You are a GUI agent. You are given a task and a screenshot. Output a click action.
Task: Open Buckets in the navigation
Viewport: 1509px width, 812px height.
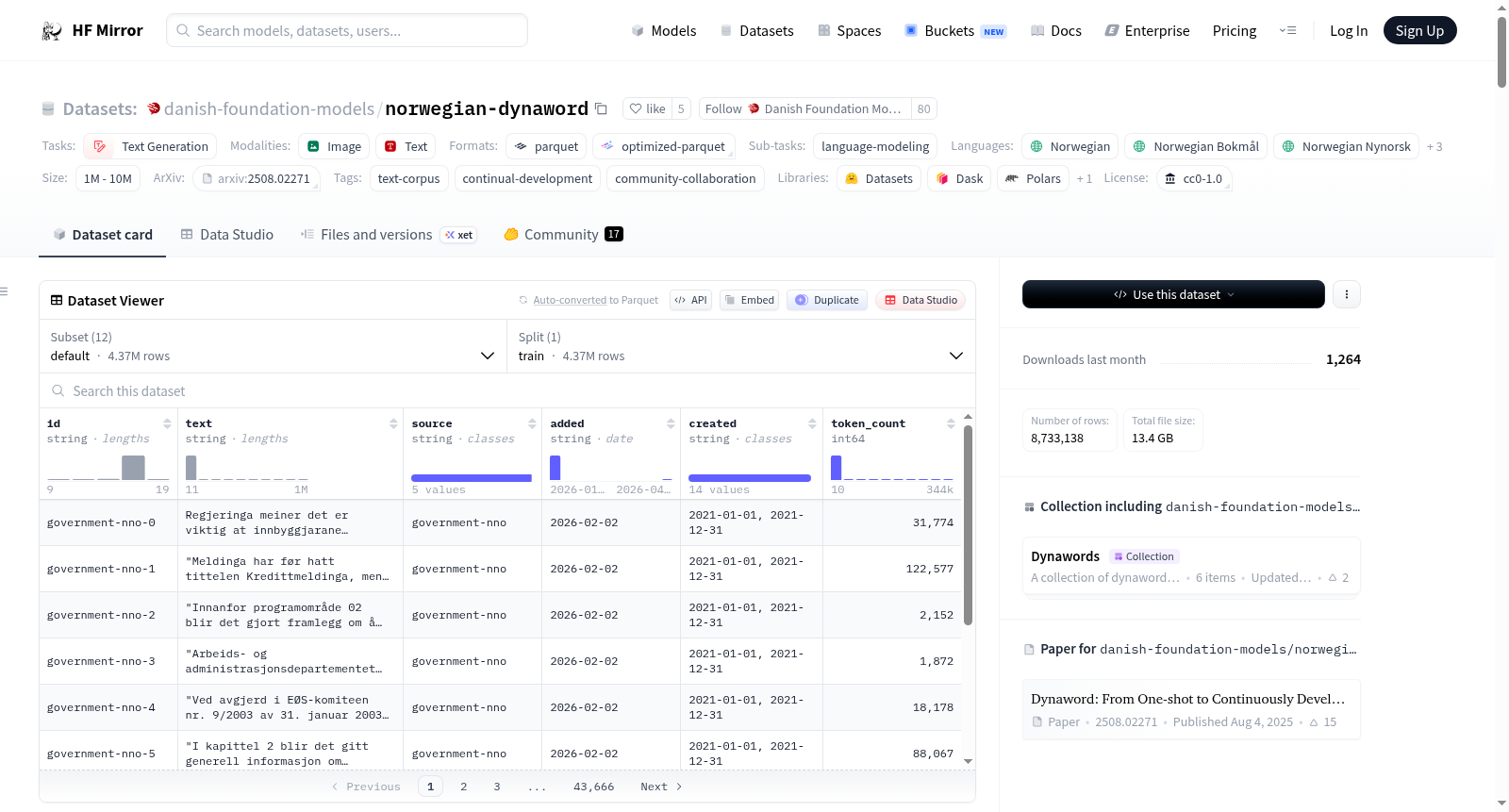click(955, 31)
